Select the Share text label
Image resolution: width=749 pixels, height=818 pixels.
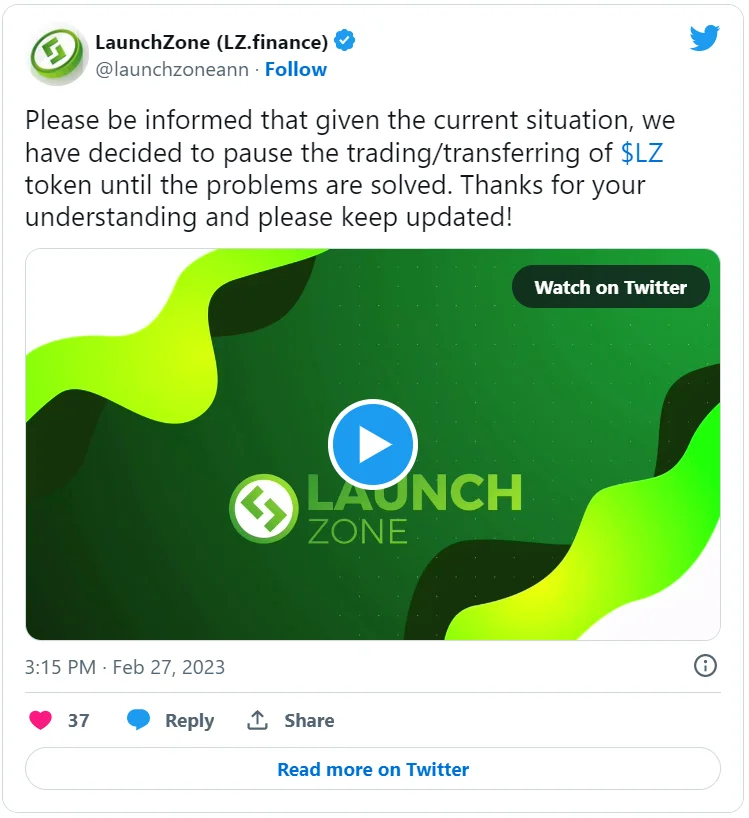pos(309,720)
